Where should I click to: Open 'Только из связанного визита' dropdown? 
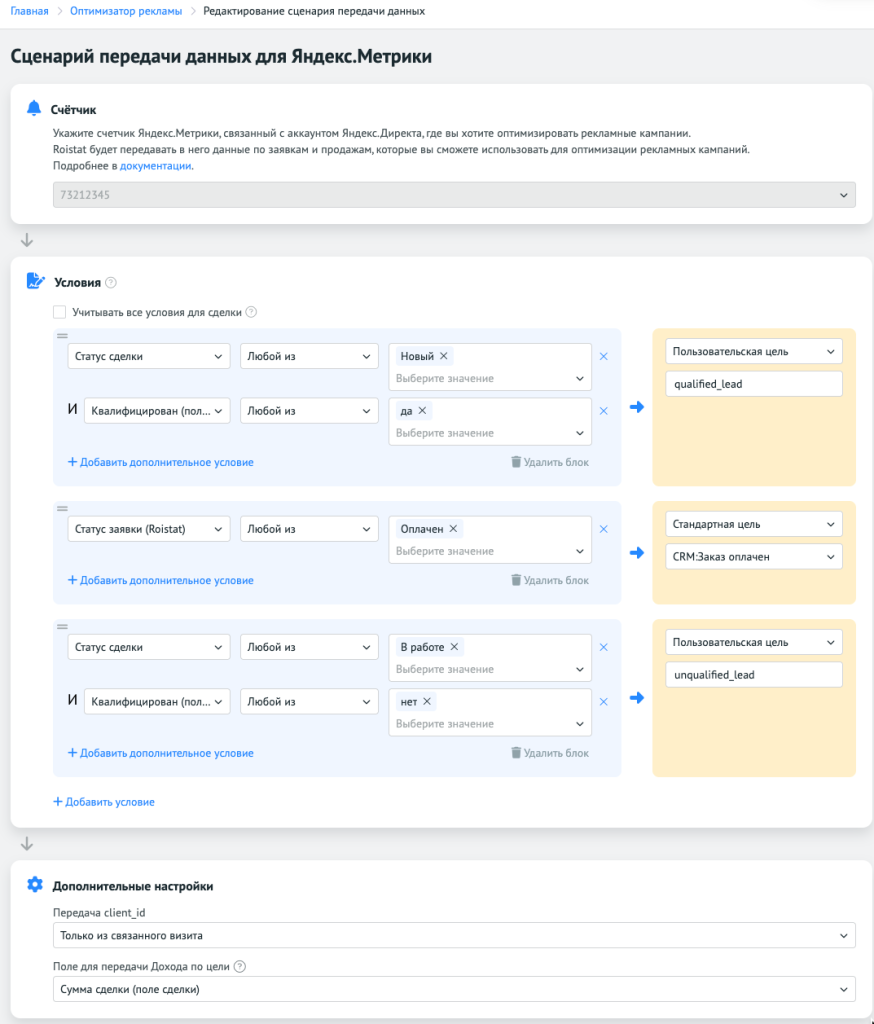point(454,935)
